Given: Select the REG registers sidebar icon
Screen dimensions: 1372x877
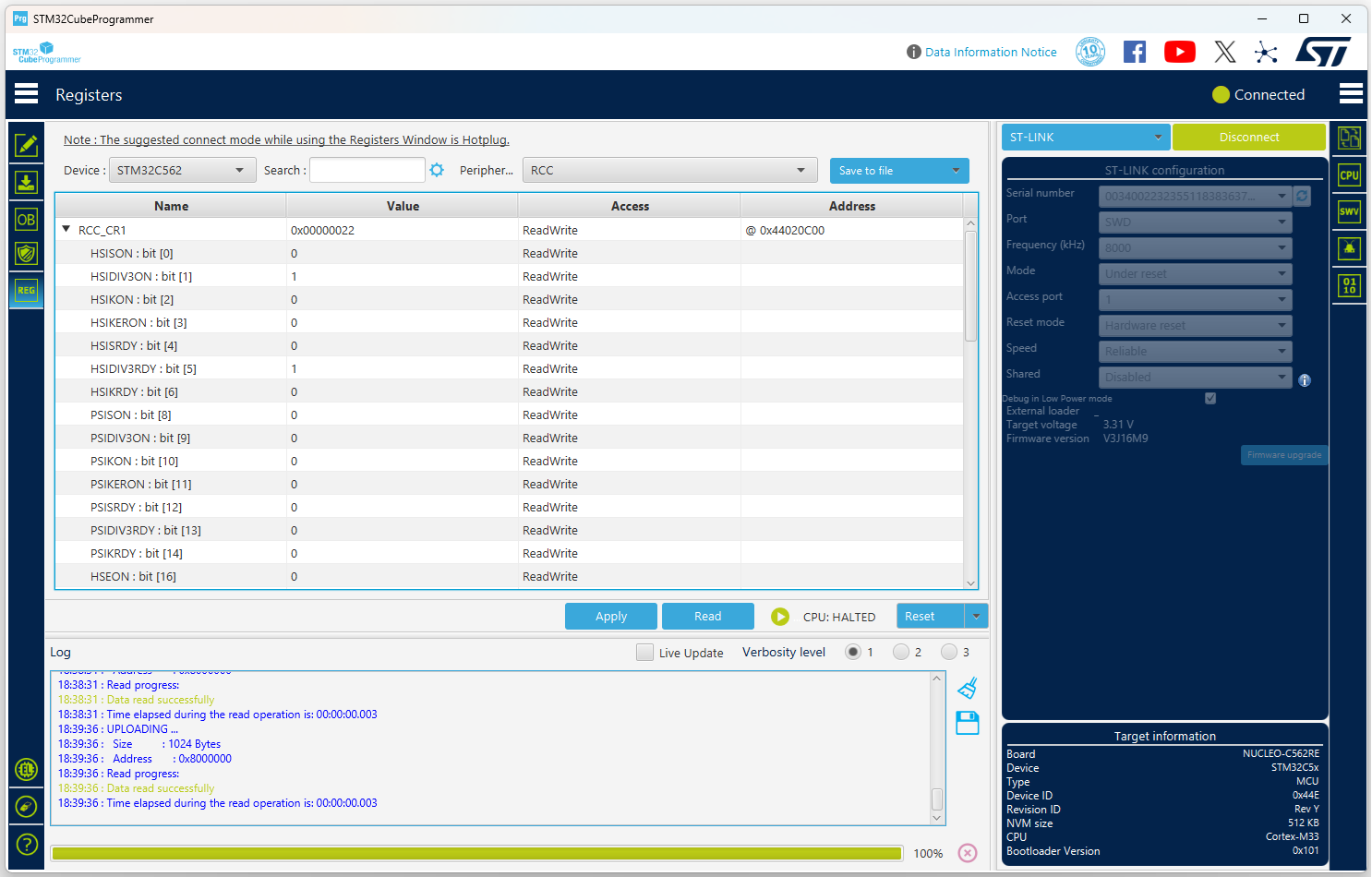Looking at the screenshot, I should point(26,291).
